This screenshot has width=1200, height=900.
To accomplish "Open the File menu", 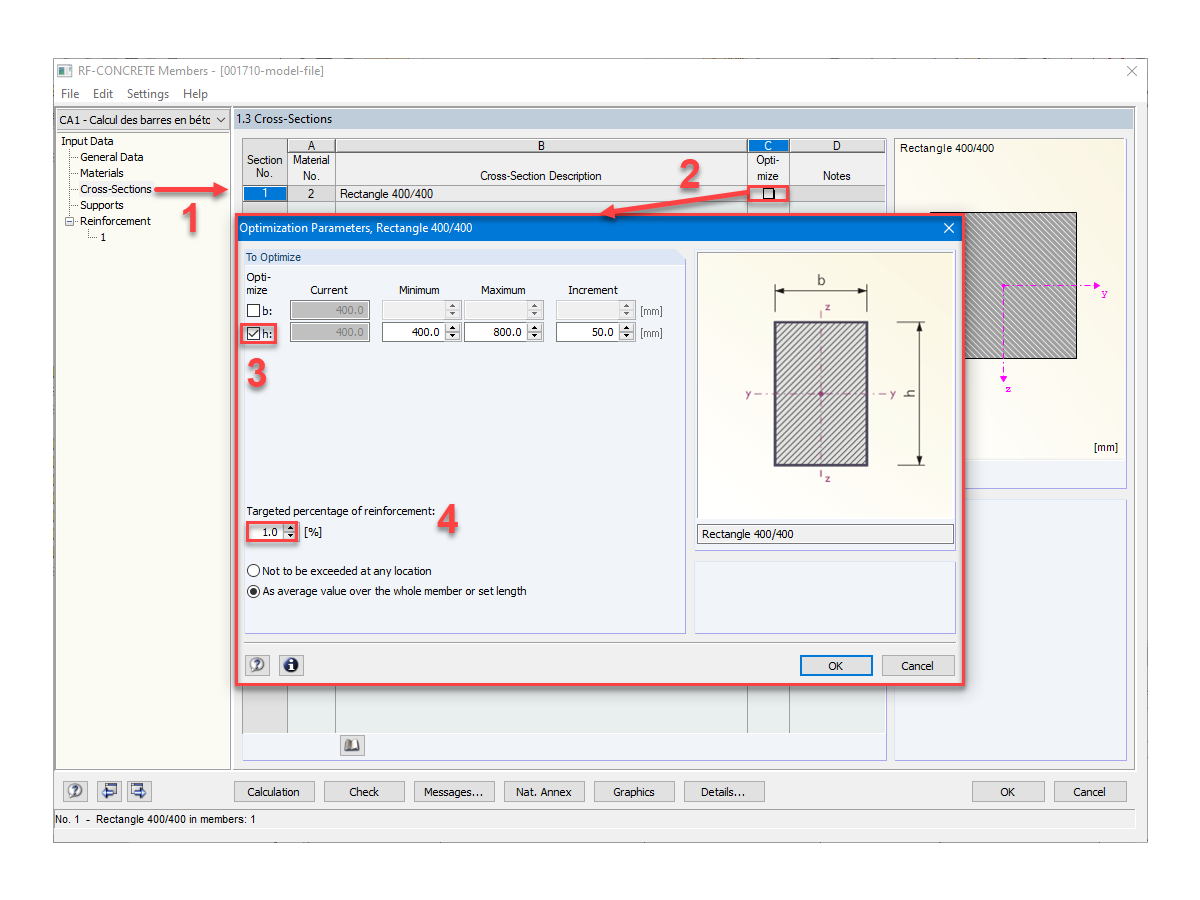I will pyautogui.click(x=70, y=94).
